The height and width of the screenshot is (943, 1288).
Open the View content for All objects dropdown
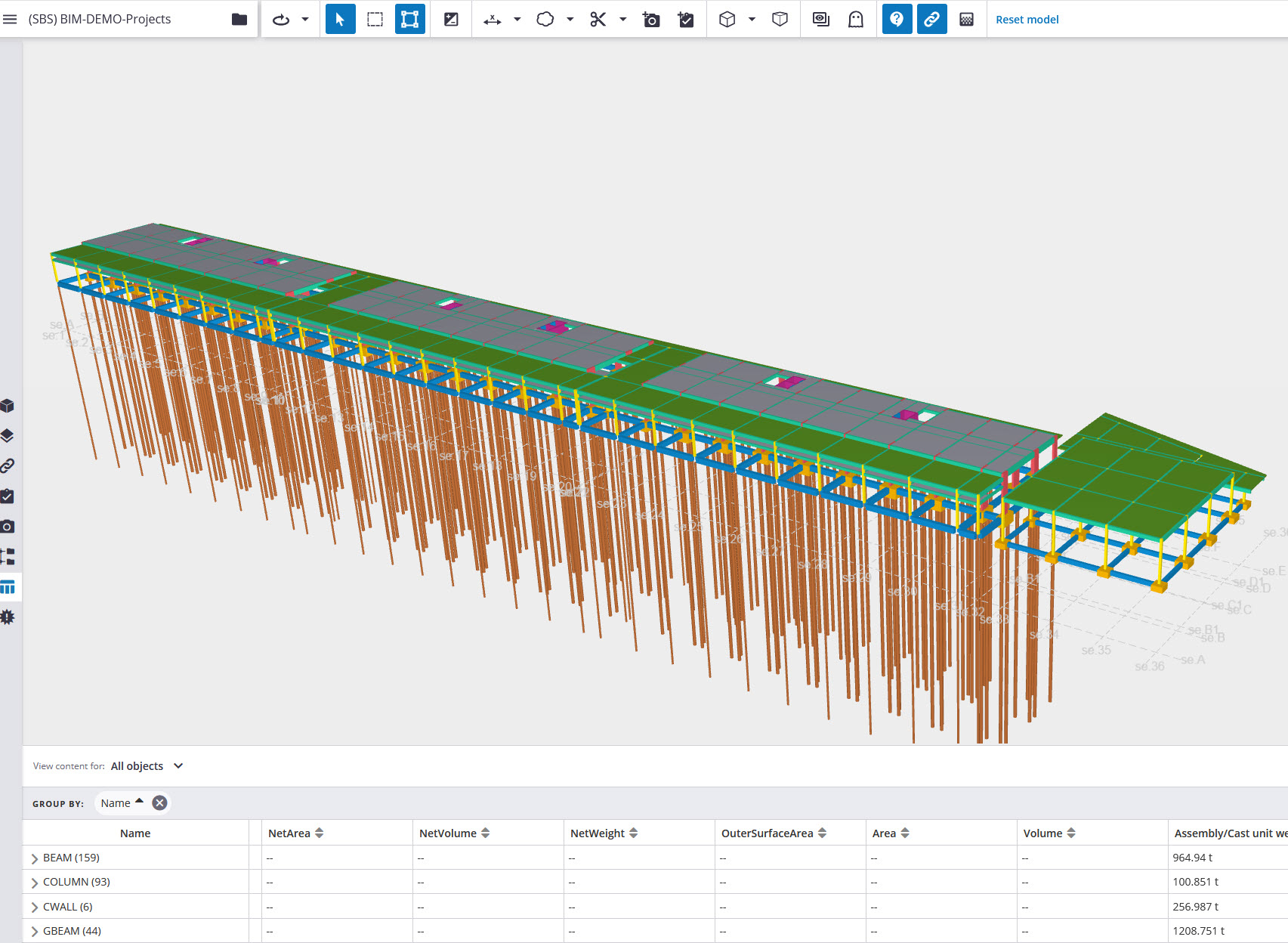click(147, 765)
